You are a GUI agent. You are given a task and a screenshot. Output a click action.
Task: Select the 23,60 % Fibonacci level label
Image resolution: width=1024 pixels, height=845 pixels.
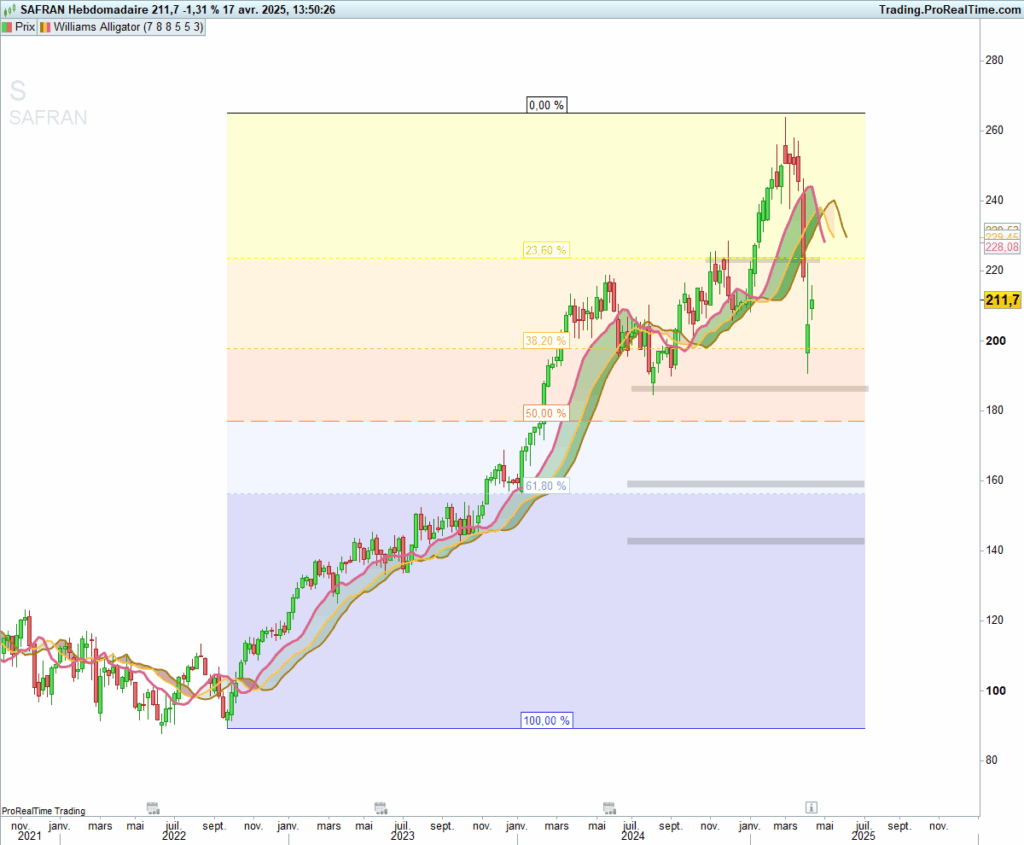[x=545, y=250]
